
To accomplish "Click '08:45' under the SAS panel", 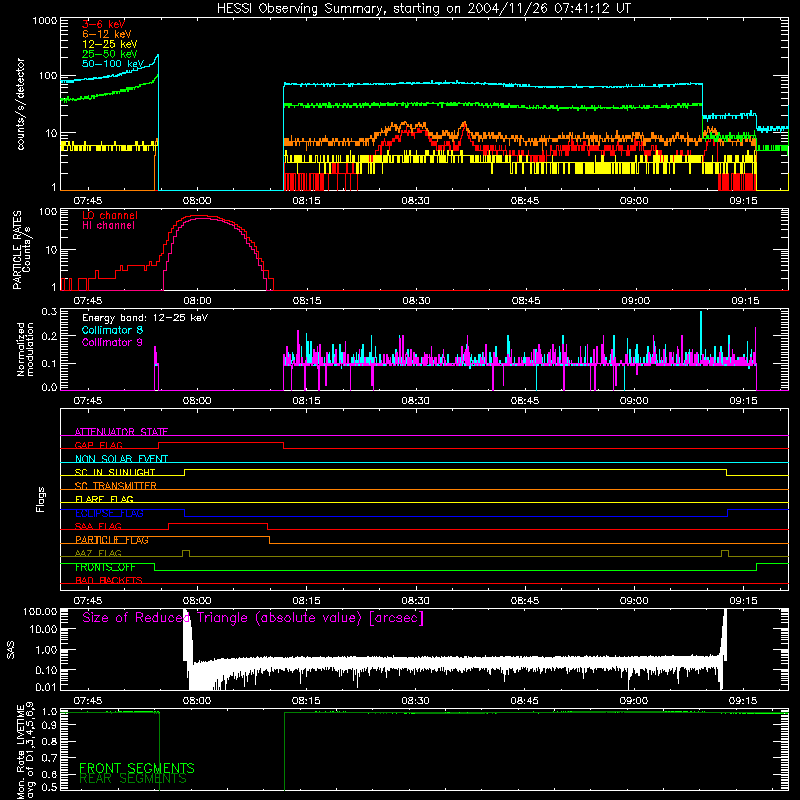I will click(x=525, y=701).
